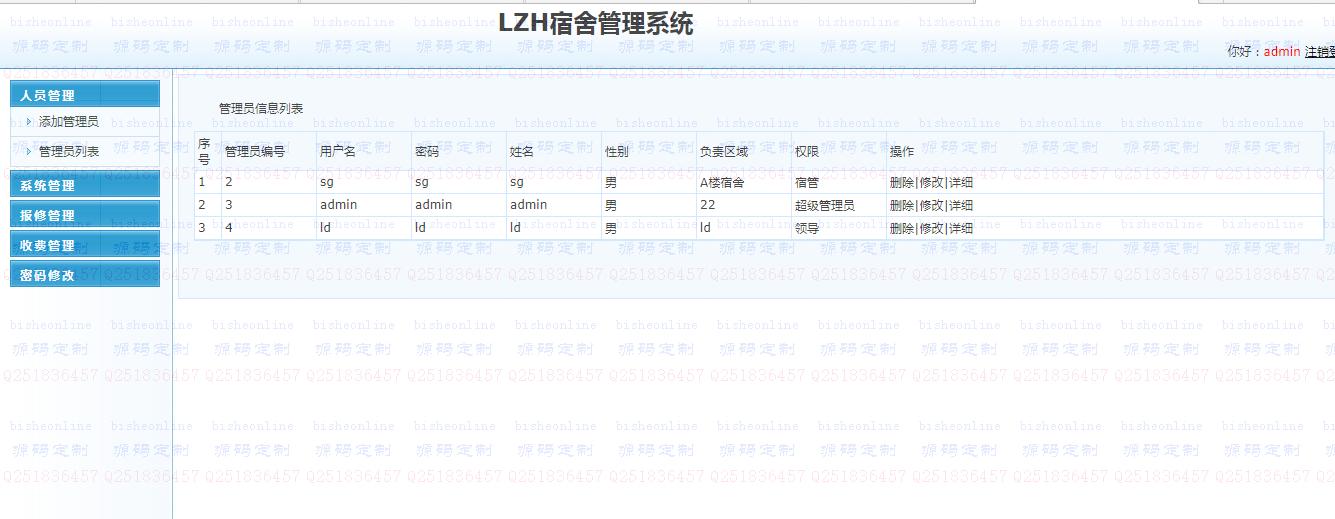Click the arrow icon beside 管理员列表
Viewport: 1335px width, 519px height.
click(29, 152)
